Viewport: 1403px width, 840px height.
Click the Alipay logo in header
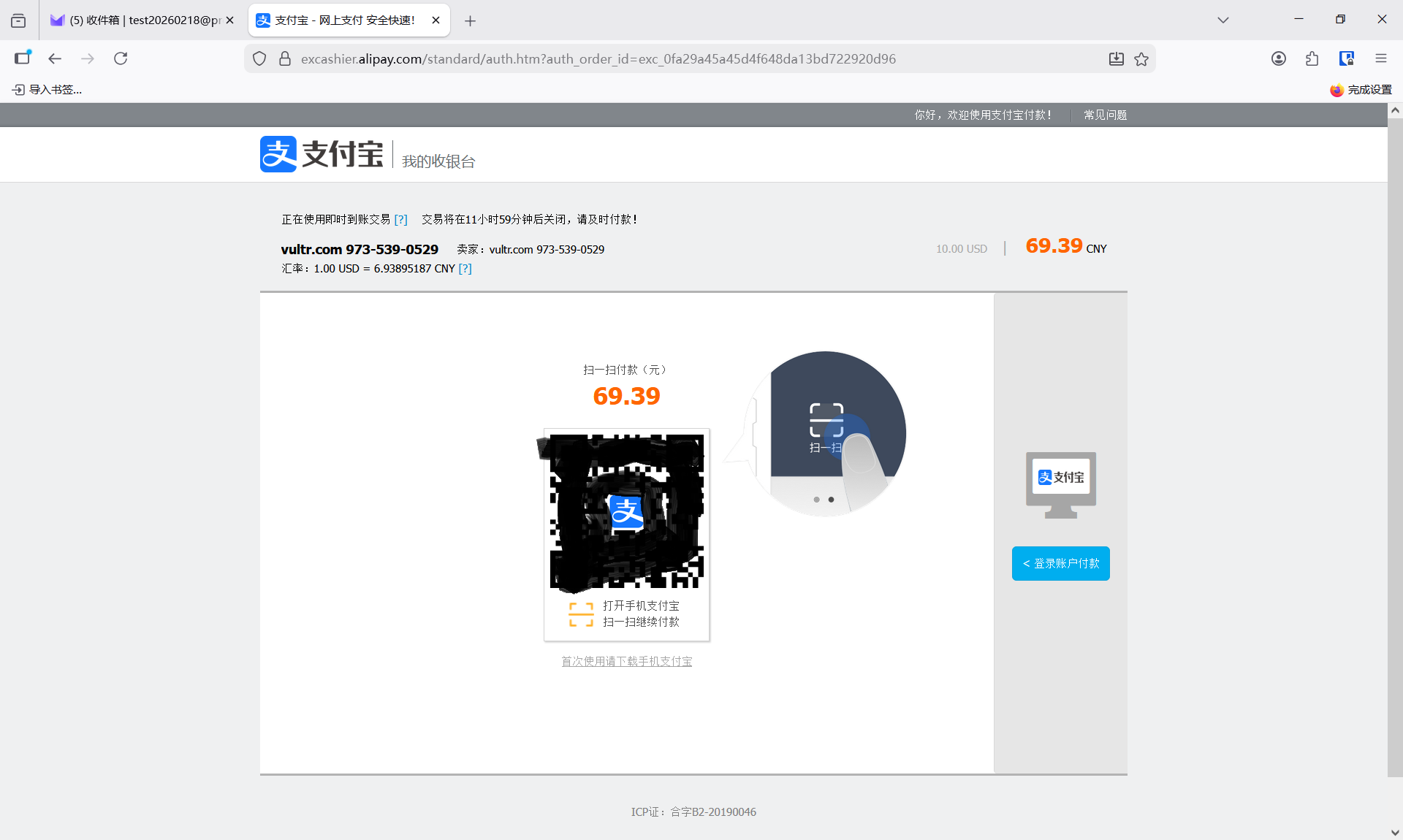coord(322,154)
